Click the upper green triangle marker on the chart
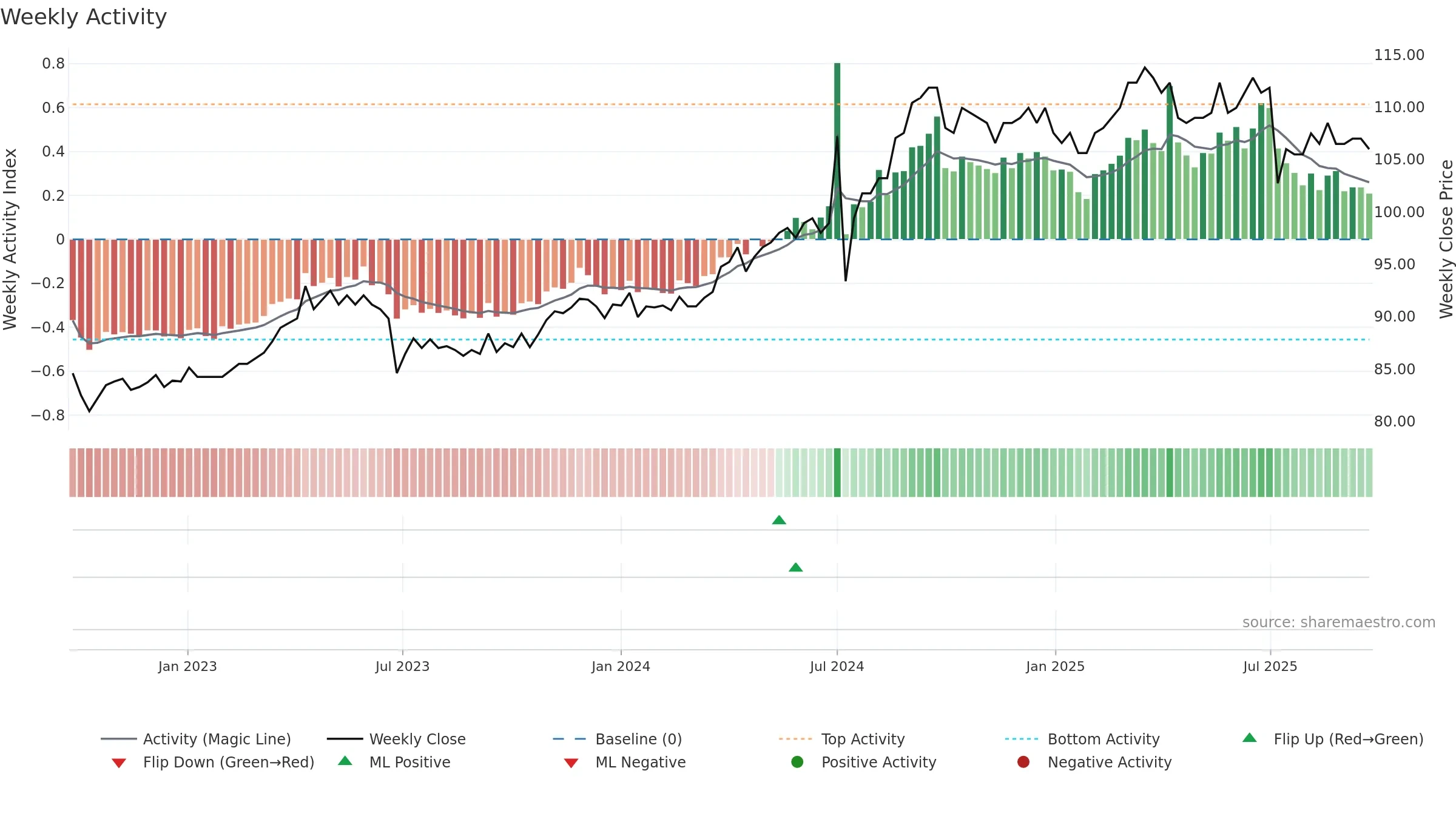This screenshot has height=819, width=1456. (x=779, y=520)
